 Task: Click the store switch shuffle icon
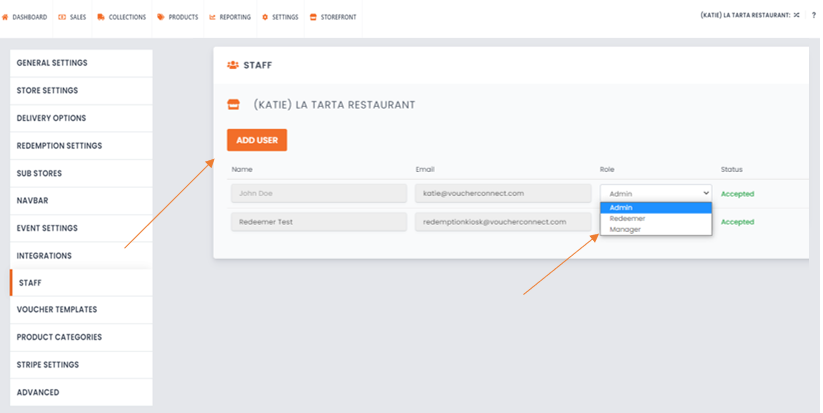click(796, 15)
